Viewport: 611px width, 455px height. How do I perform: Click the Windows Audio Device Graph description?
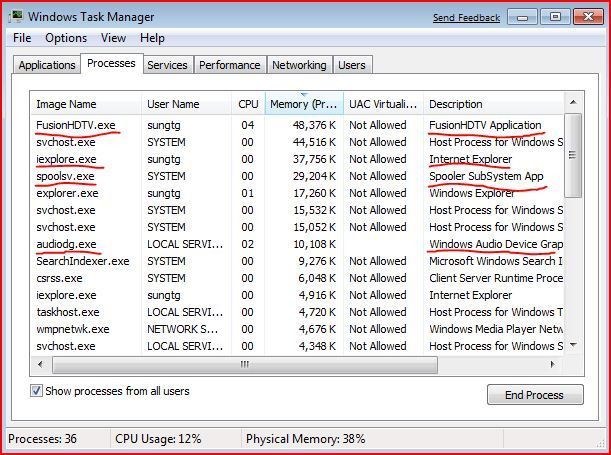tap(496, 244)
